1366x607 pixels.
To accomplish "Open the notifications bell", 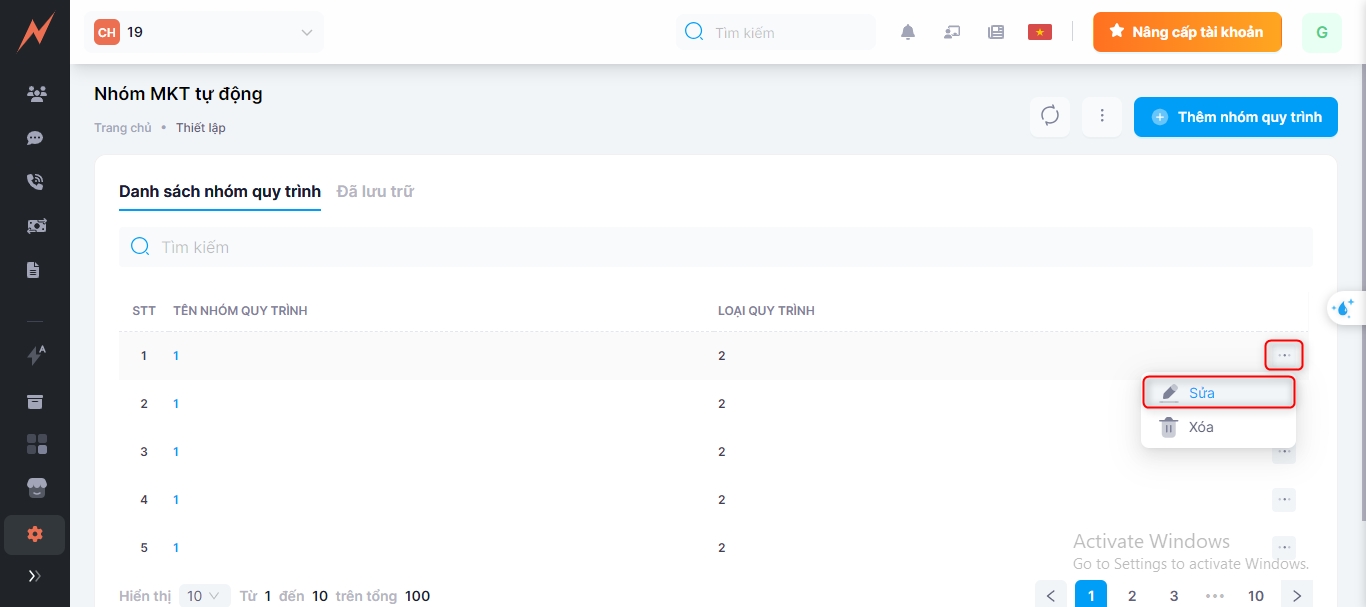I will pos(908,32).
